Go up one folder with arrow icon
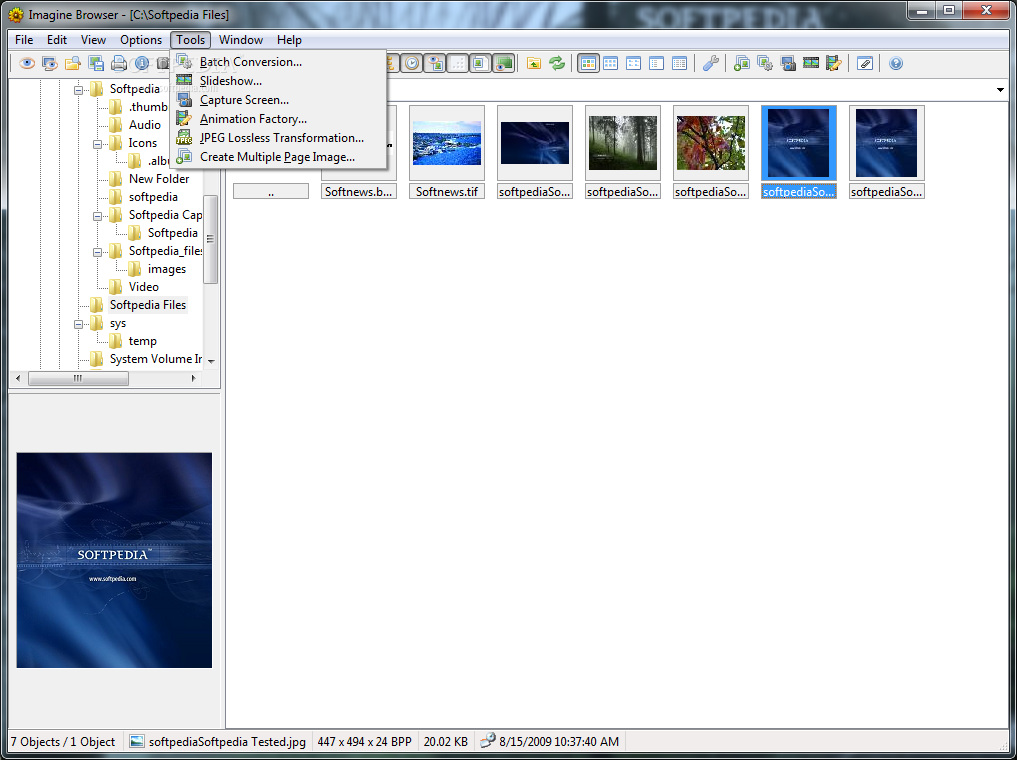 pyautogui.click(x=534, y=64)
